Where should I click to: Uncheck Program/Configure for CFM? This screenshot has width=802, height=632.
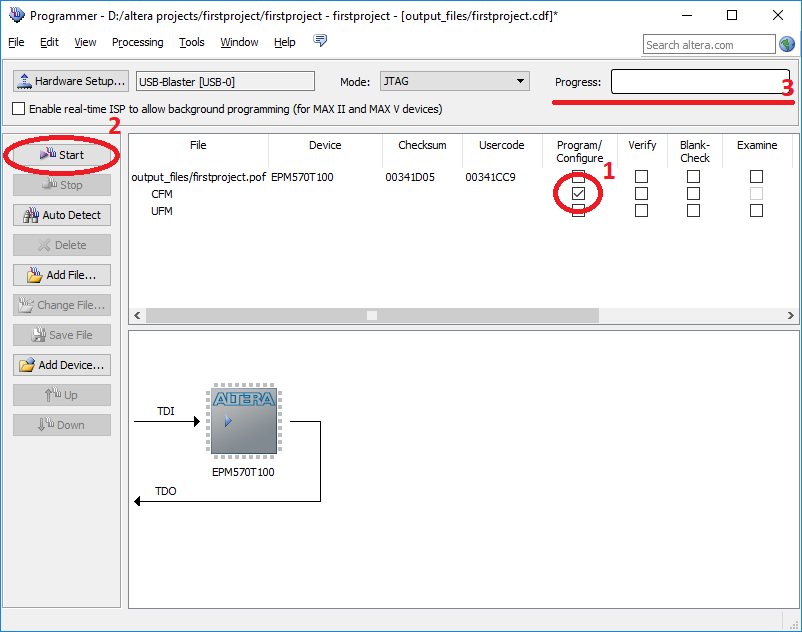[x=578, y=194]
